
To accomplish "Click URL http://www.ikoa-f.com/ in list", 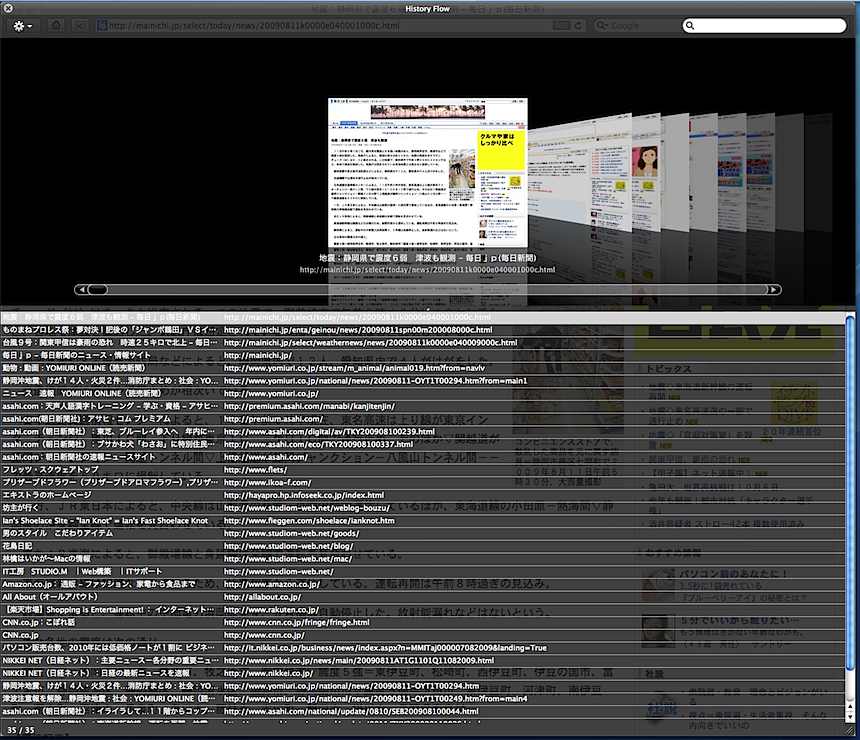I will [267, 482].
